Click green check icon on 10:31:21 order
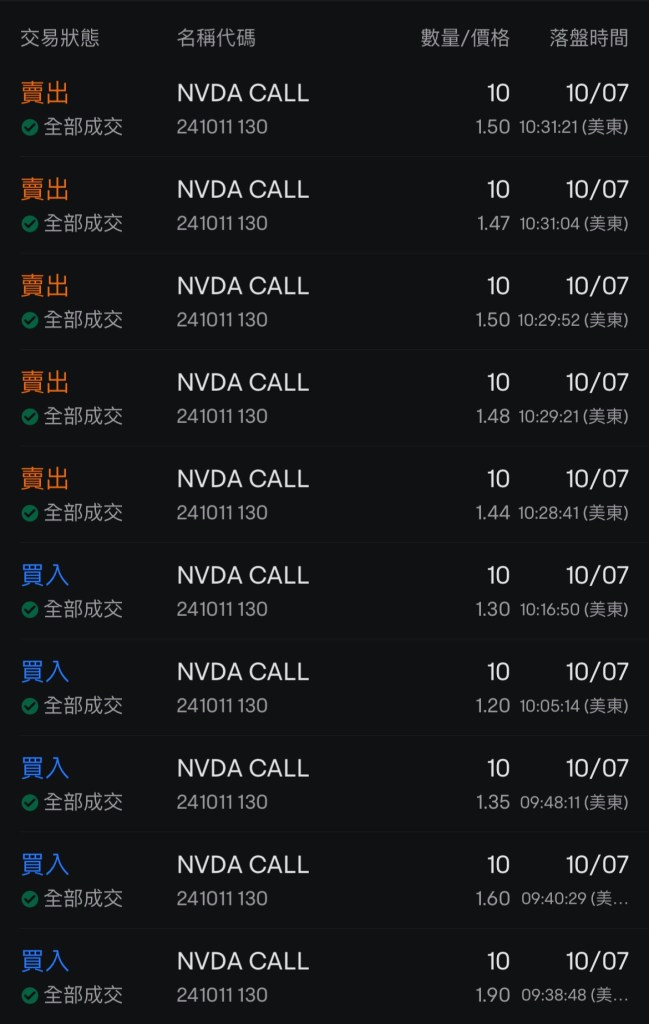The image size is (649, 1024). (x=30, y=127)
